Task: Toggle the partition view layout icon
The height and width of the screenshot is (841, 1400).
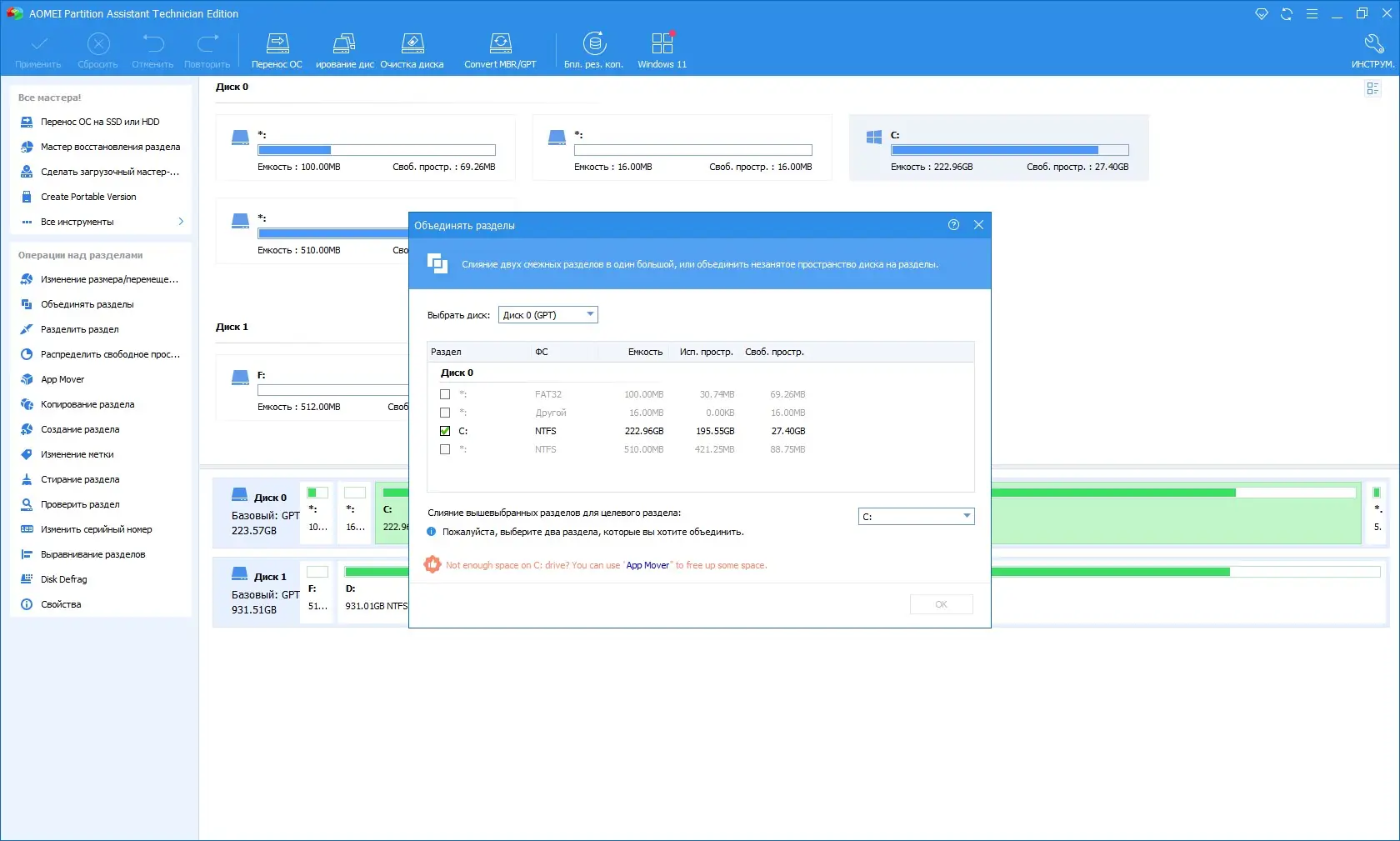Action: pos(1372,88)
